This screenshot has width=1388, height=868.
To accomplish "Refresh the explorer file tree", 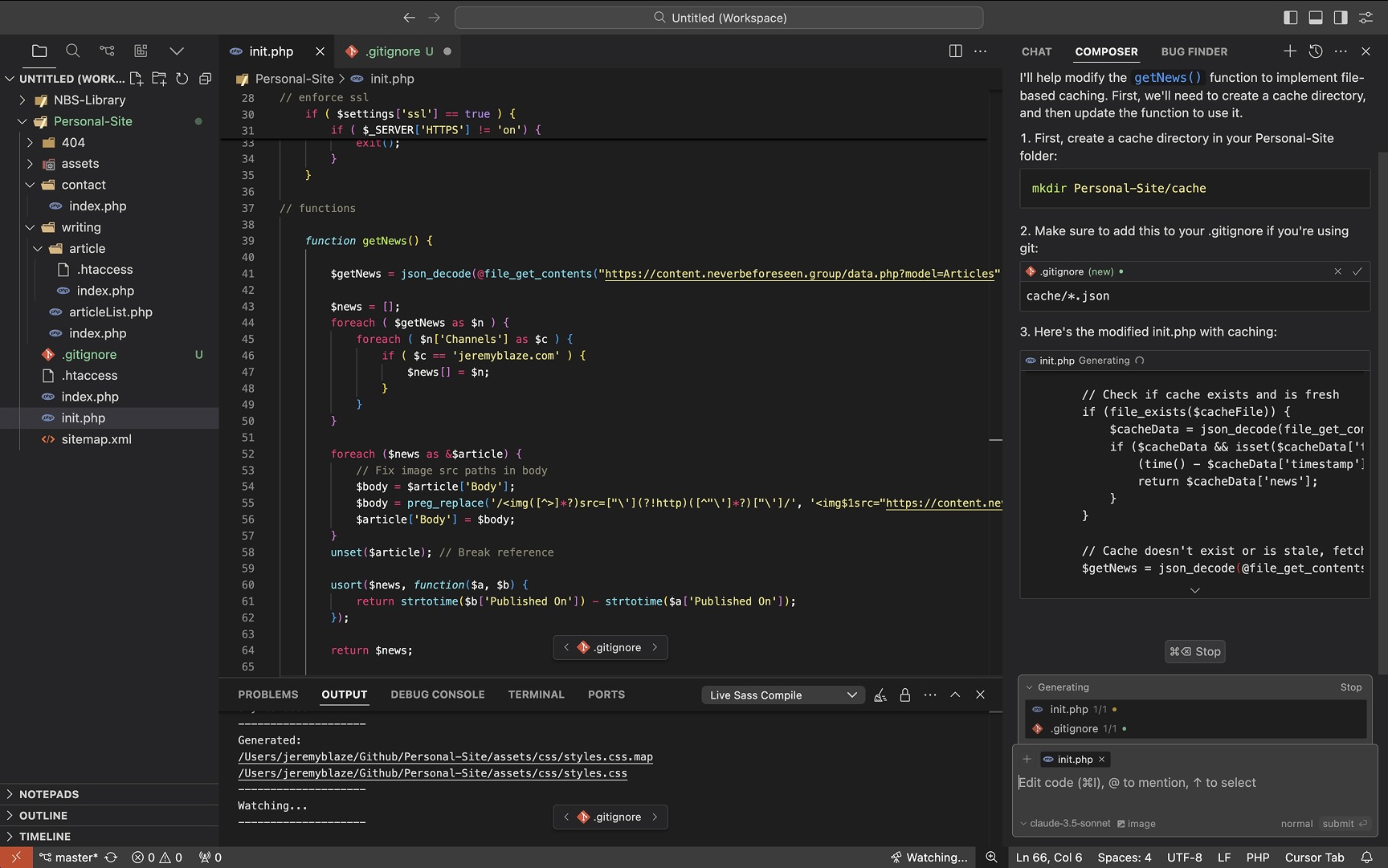I will 182,79.
